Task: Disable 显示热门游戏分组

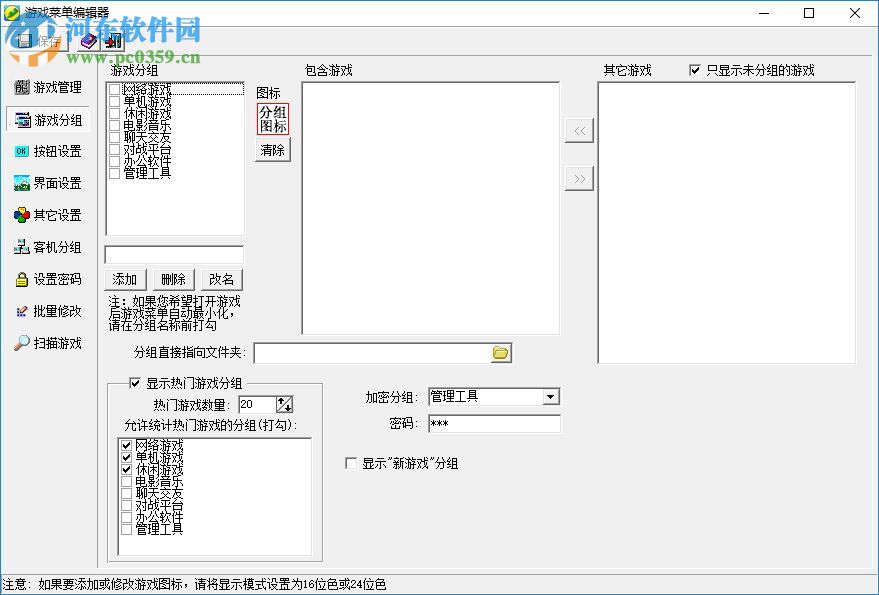Action: (x=135, y=383)
